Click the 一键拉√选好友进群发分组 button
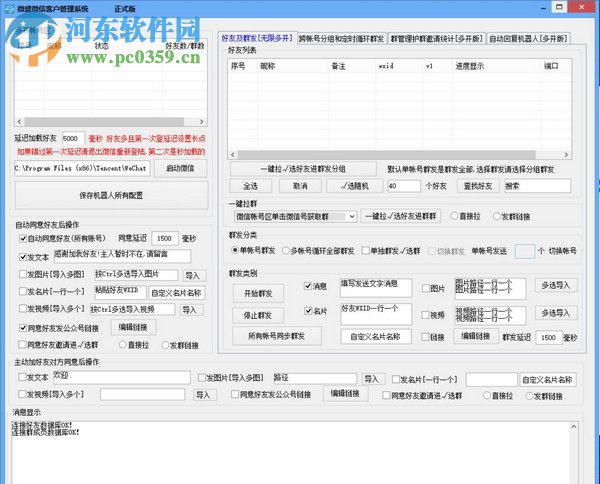 (303, 169)
